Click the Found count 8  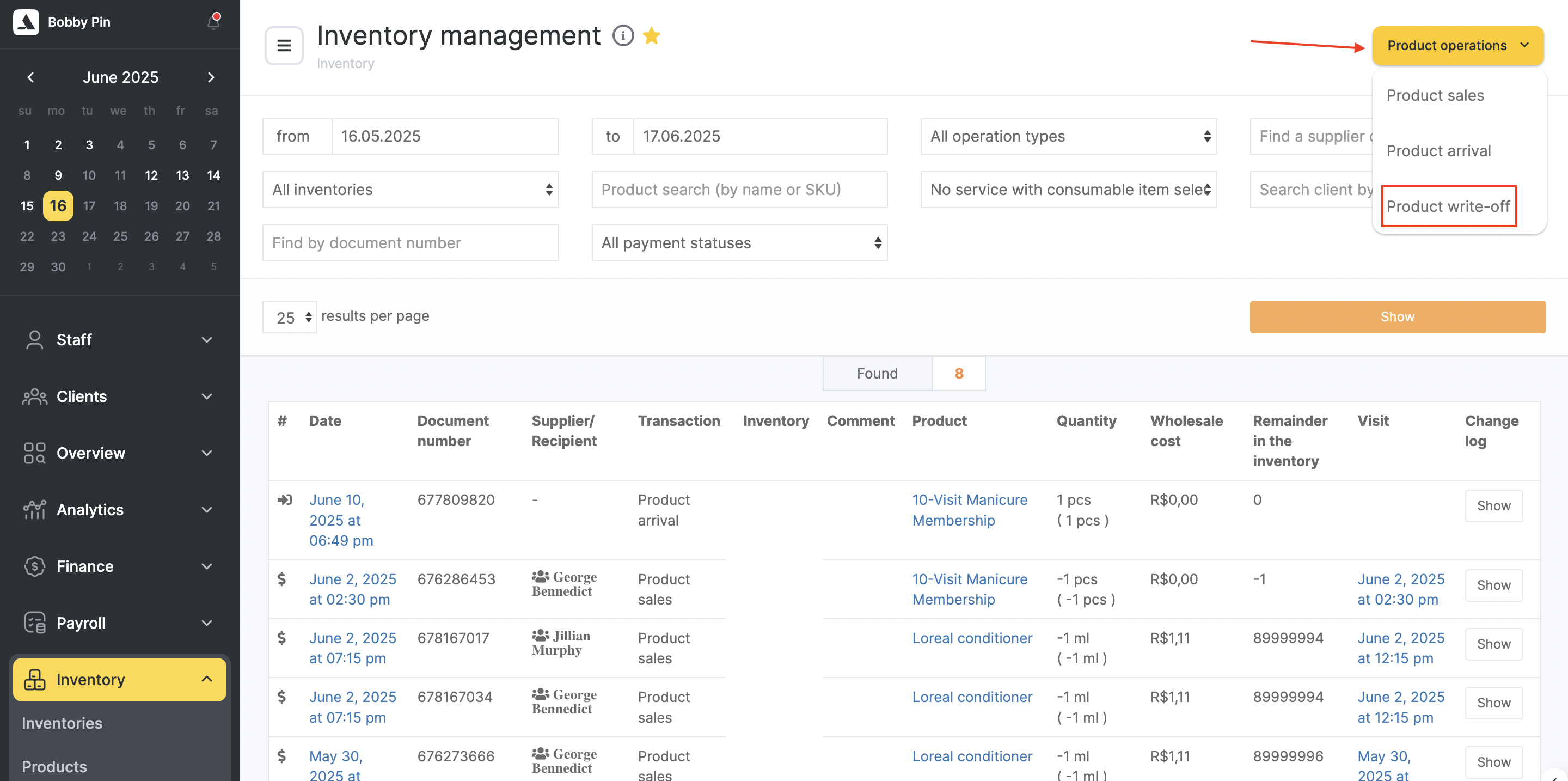click(959, 373)
